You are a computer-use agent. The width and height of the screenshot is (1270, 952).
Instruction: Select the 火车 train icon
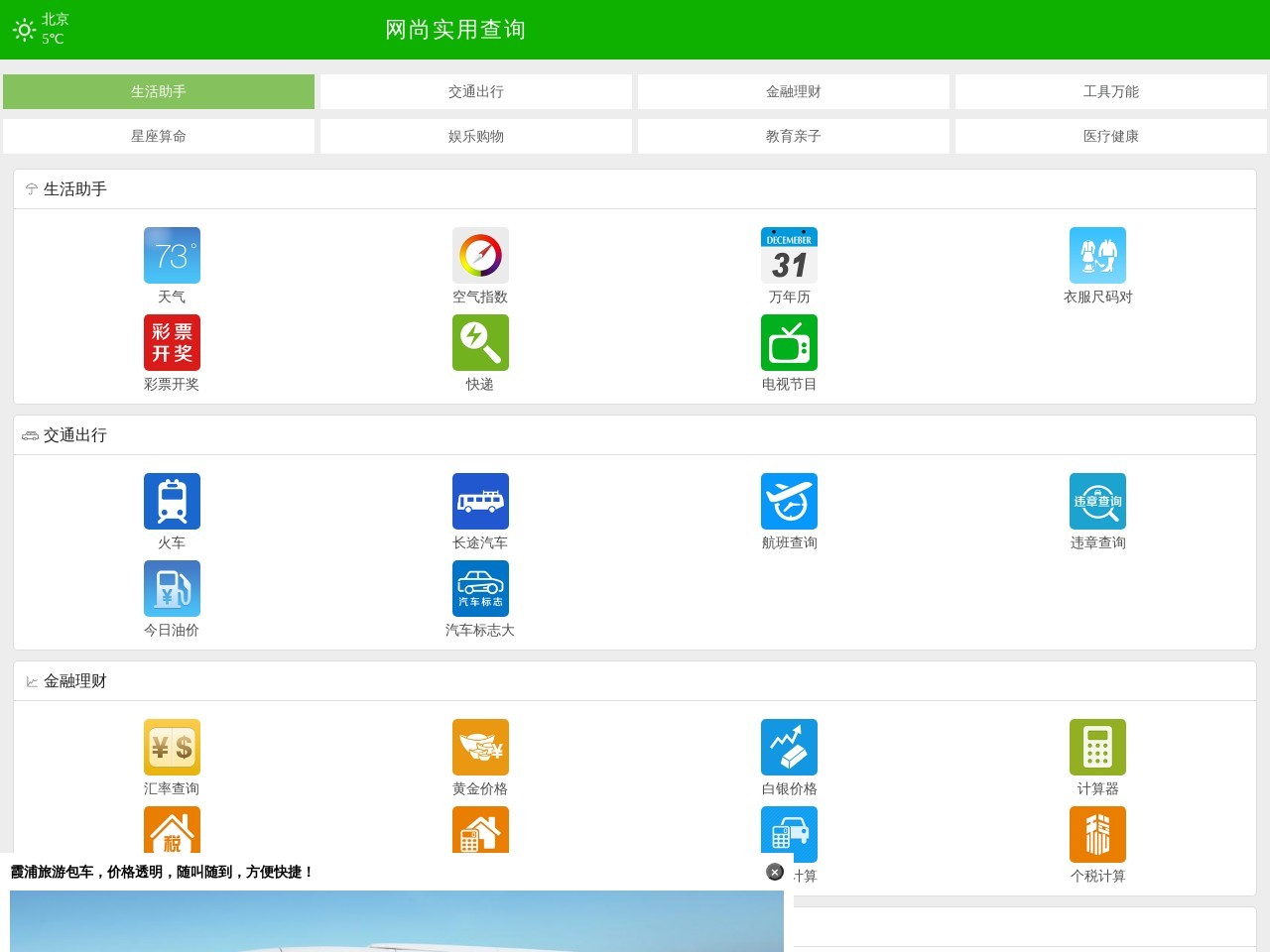point(172,502)
